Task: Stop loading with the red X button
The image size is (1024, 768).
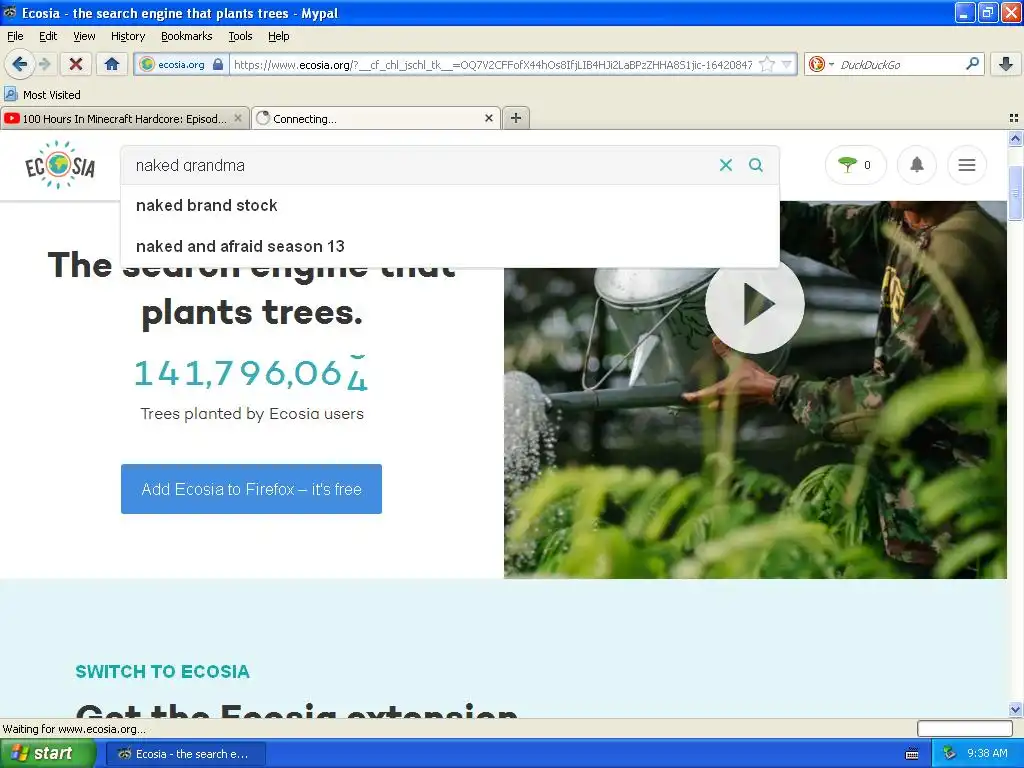Action: 76,64
